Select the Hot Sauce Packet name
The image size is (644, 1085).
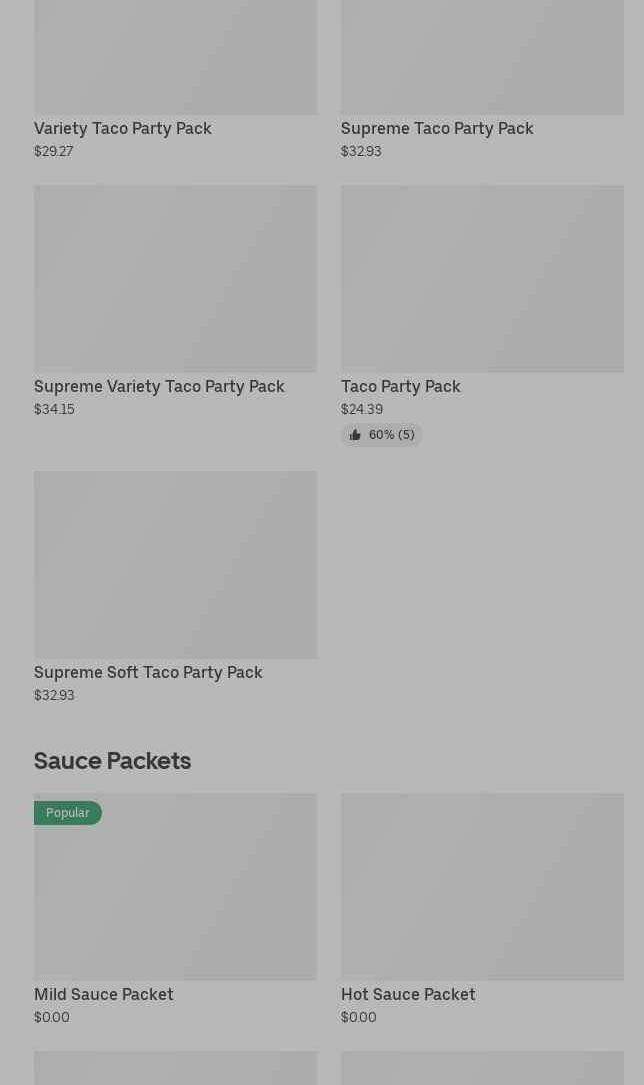pyautogui.click(x=408, y=994)
